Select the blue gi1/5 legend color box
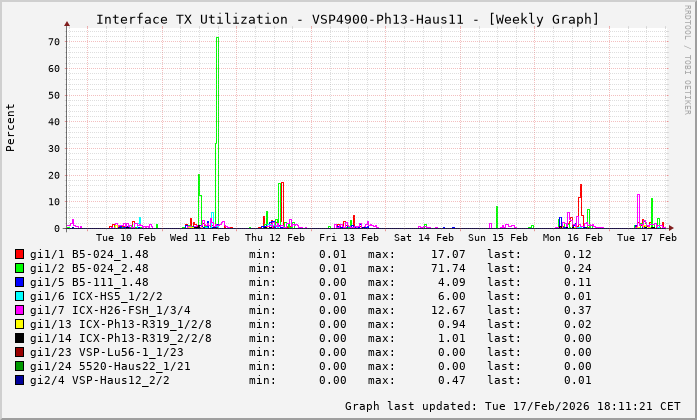This screenshot has width=697, height=420. 20,282
